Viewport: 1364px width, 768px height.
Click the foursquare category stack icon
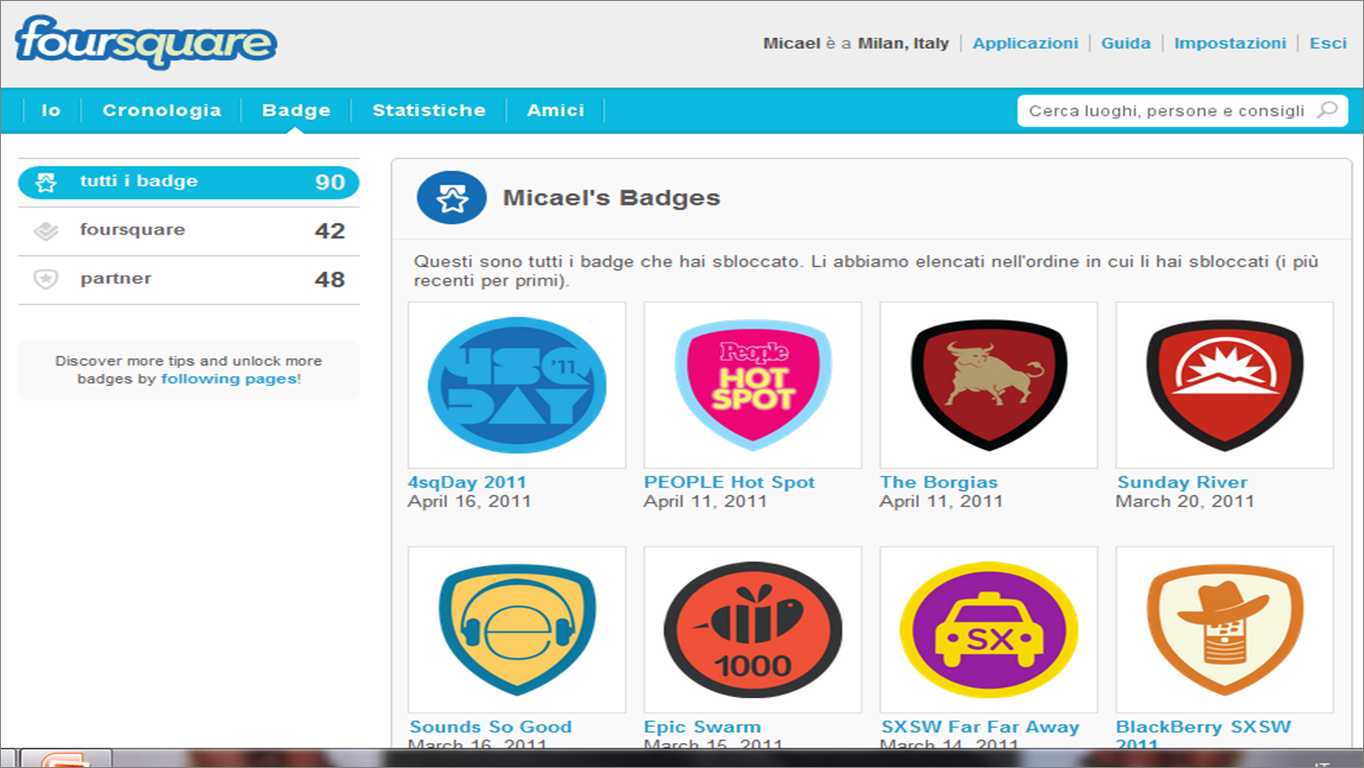tap(46, 231)
